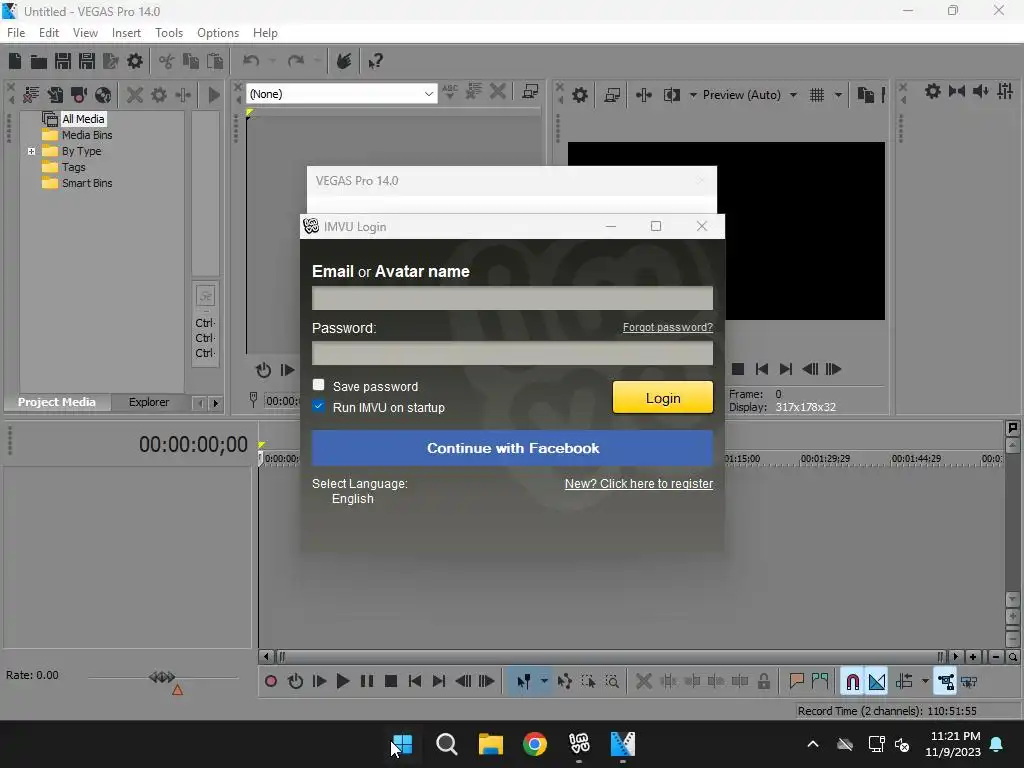
Task: Switch to the Explorer tab
Action: click(x=149, y=402)
